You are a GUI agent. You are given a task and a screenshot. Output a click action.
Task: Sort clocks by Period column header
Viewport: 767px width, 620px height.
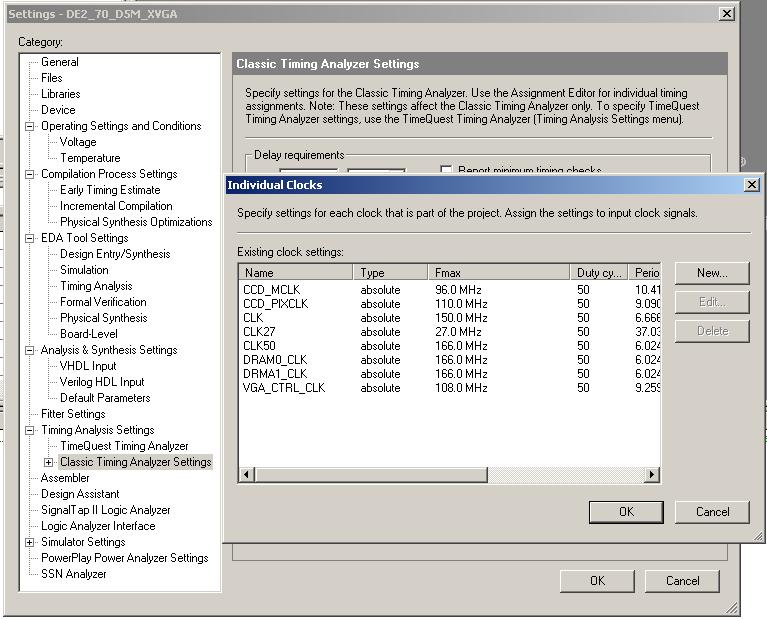click(x=644, y=273)
